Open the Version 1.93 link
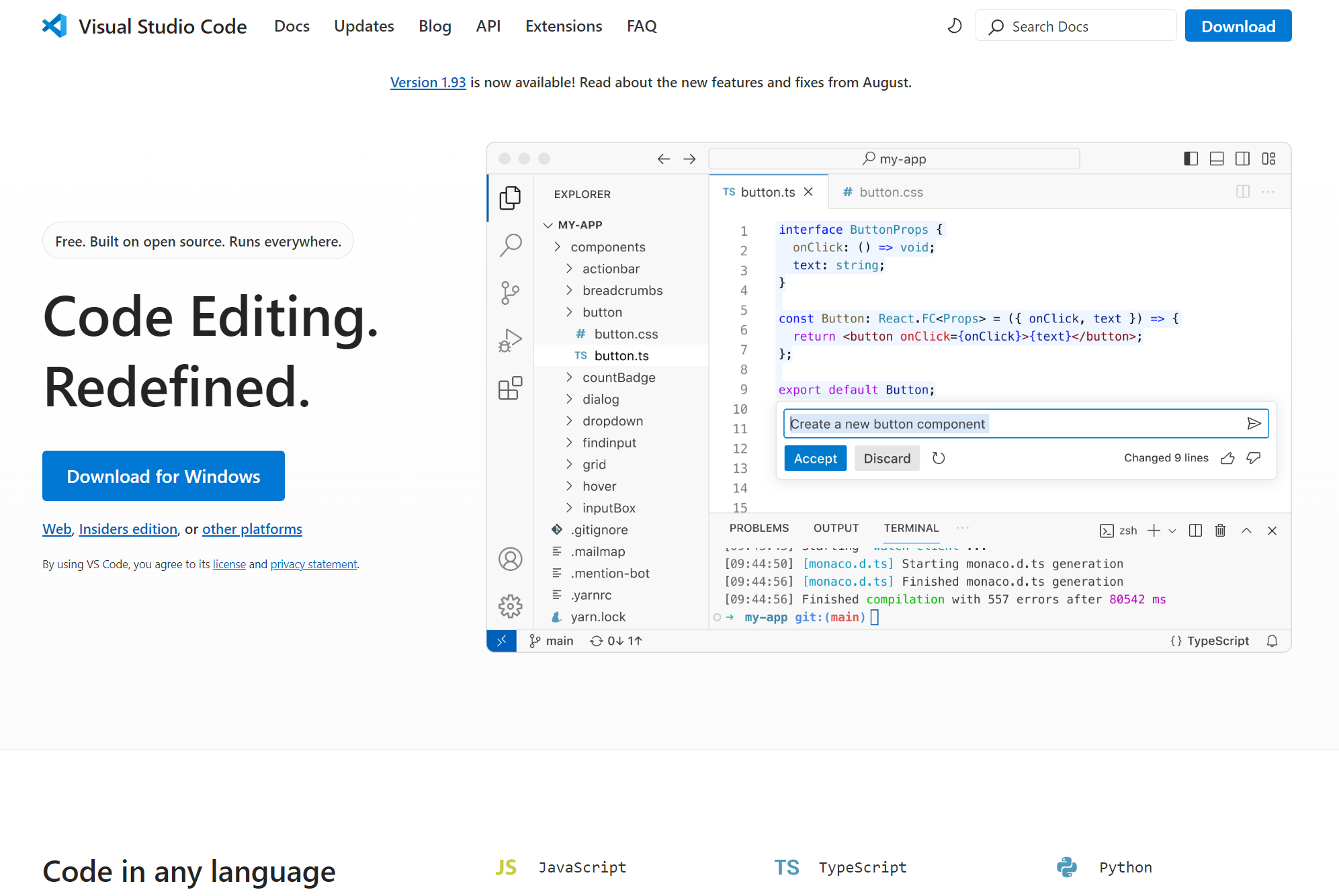The image size is (1339, 896). click(x=428, y=83)
